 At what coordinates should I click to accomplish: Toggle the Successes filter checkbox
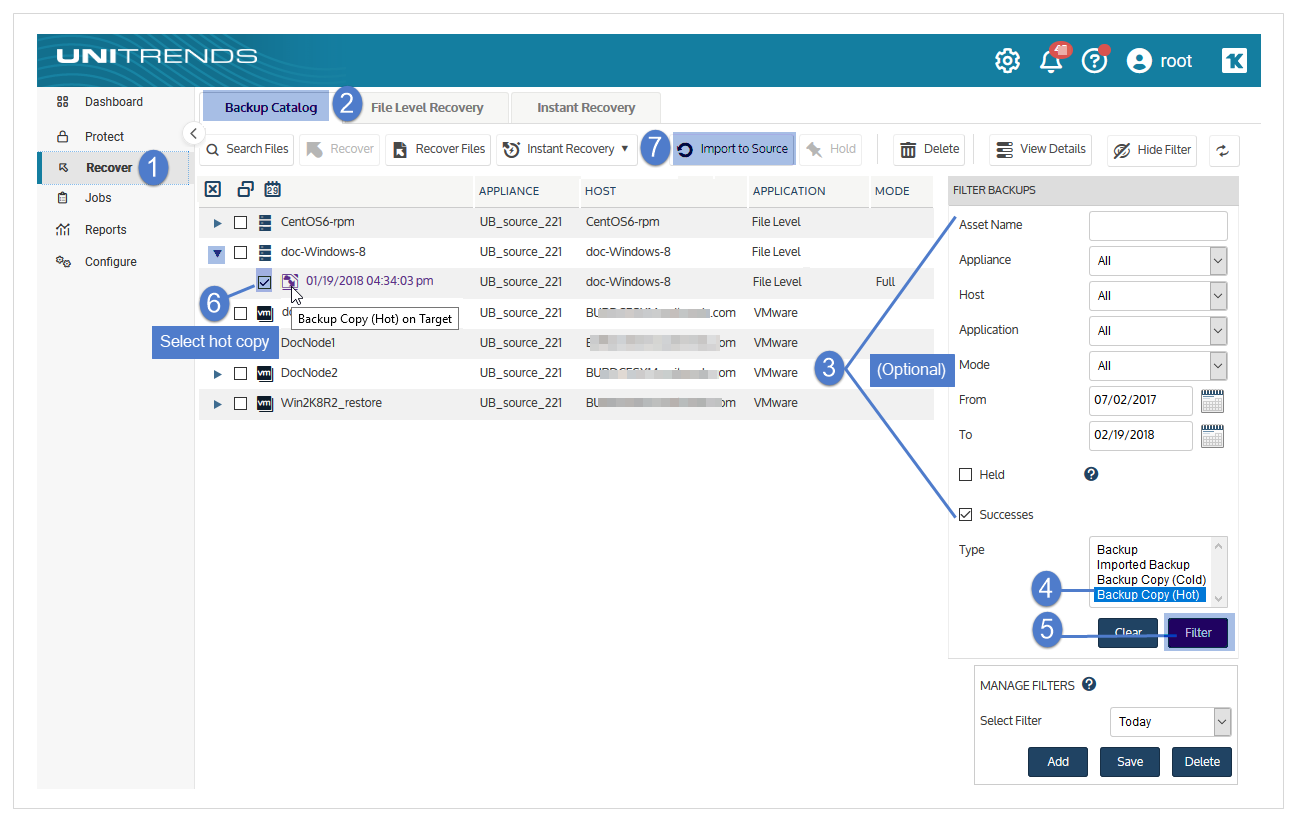tap(966, 515)
